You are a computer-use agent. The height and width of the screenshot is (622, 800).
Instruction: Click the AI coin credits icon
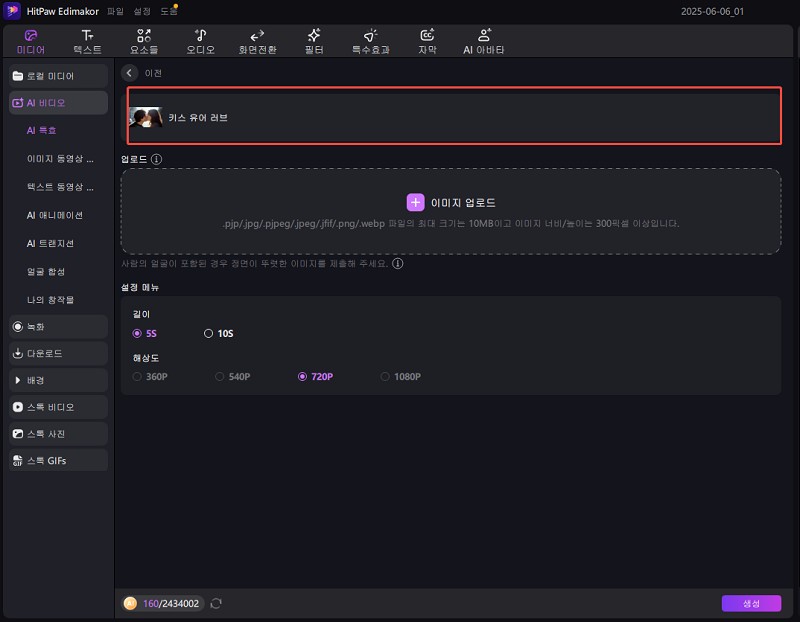pos(131,604)
